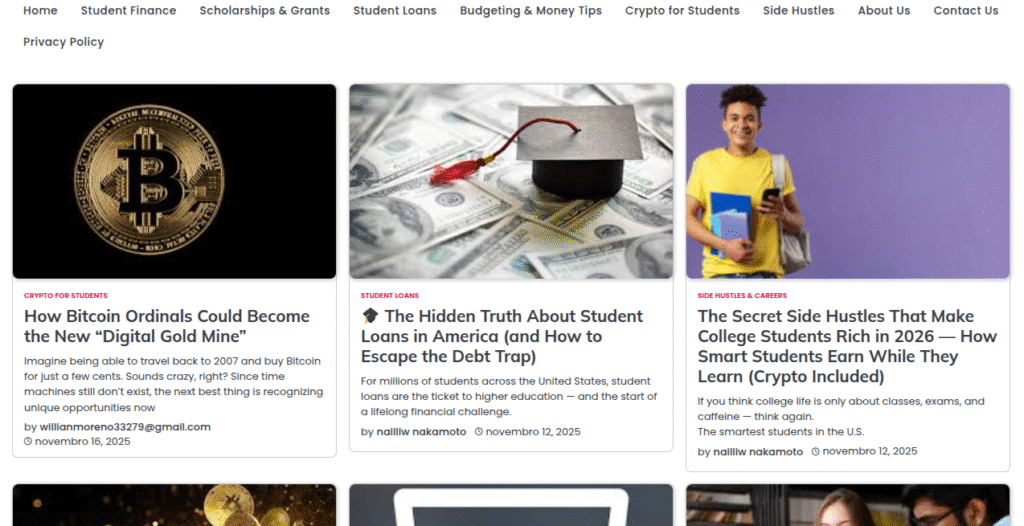Navigate to Student Loans in the navbar
The width and height of the screenshot is (1024, 526).
394,10
